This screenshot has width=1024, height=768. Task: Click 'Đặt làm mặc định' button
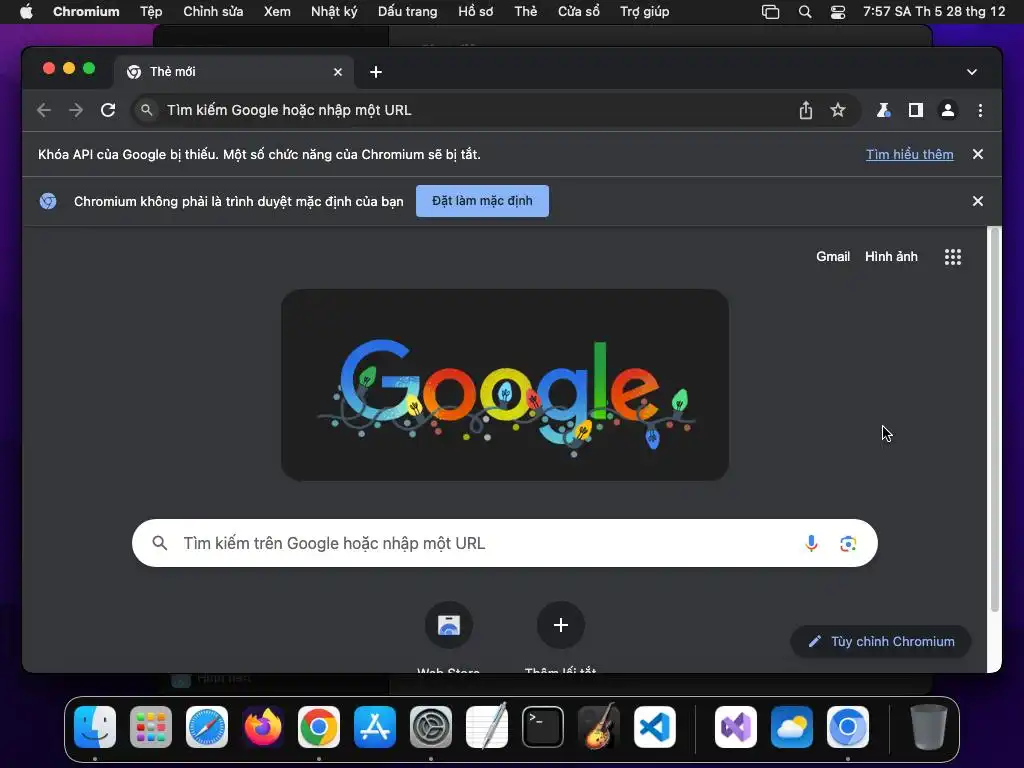point(482,201)
